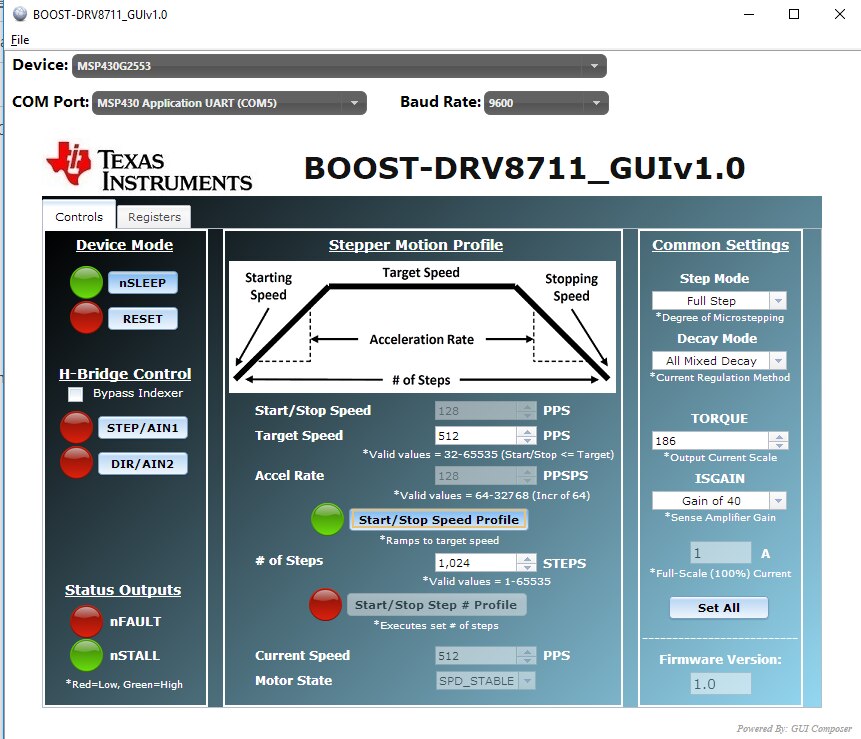
Task: Click the Powered By GUI Composer text
Action: coord(794,729)
